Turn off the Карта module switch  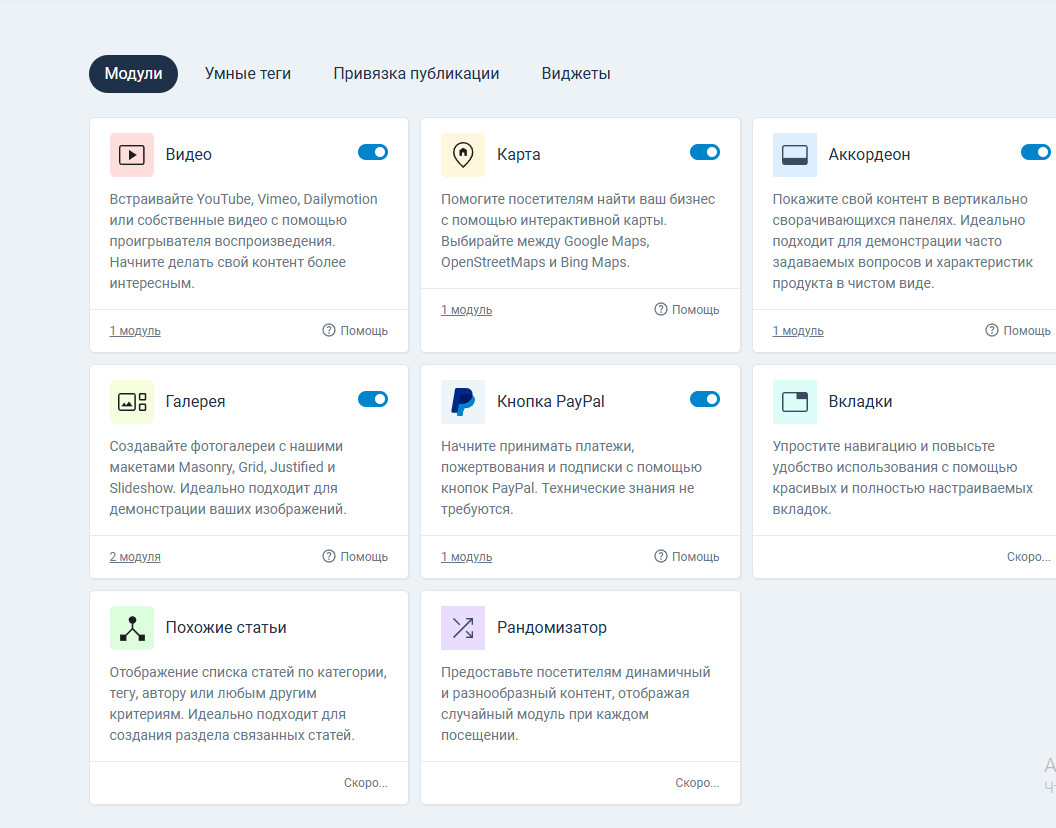click(704, 152)
